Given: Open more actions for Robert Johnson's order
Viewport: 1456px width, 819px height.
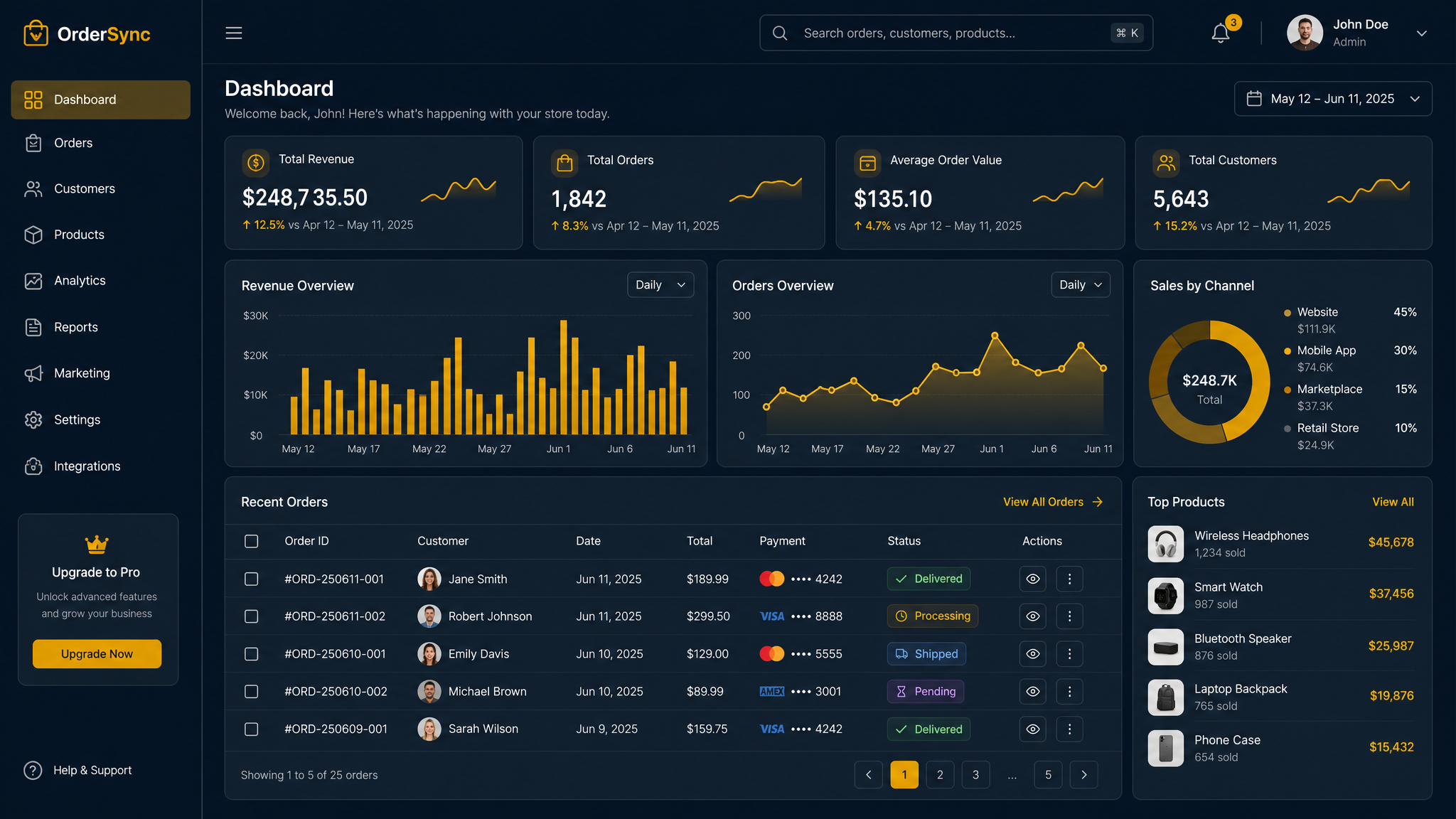Looking at the screenshot, I should 1069,616.
